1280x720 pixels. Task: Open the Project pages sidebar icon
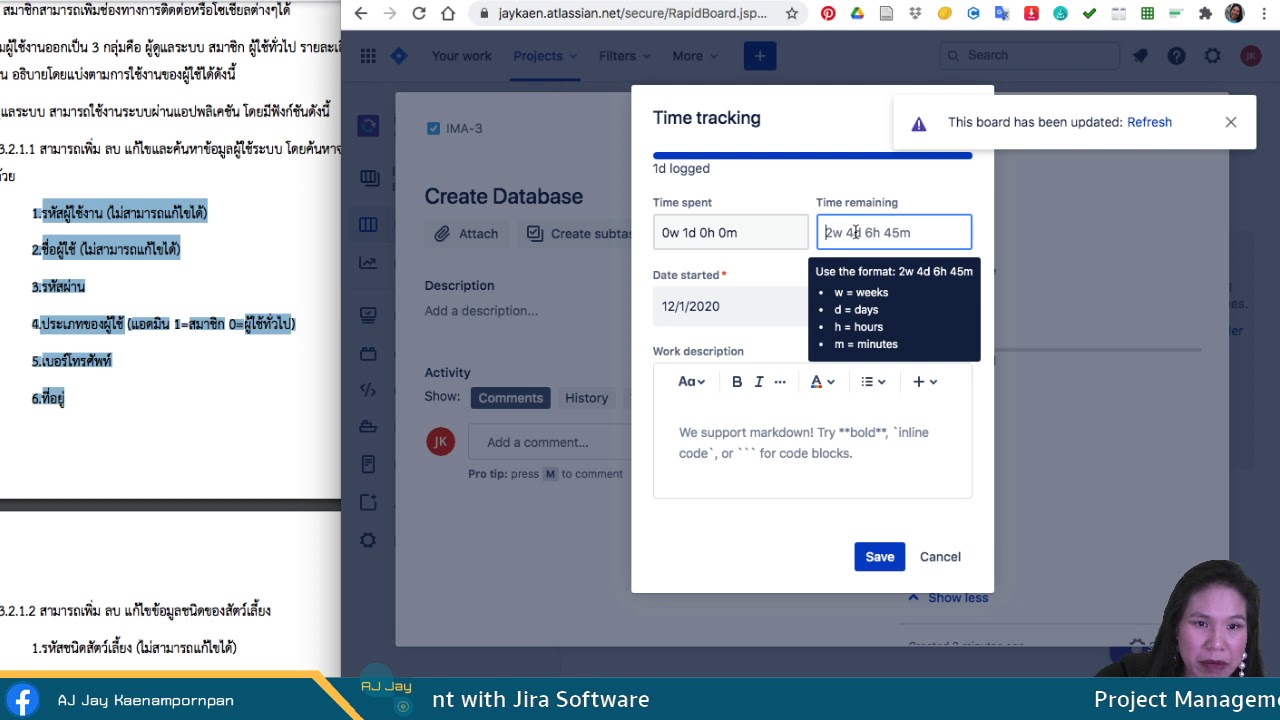(x=368, y=464)
